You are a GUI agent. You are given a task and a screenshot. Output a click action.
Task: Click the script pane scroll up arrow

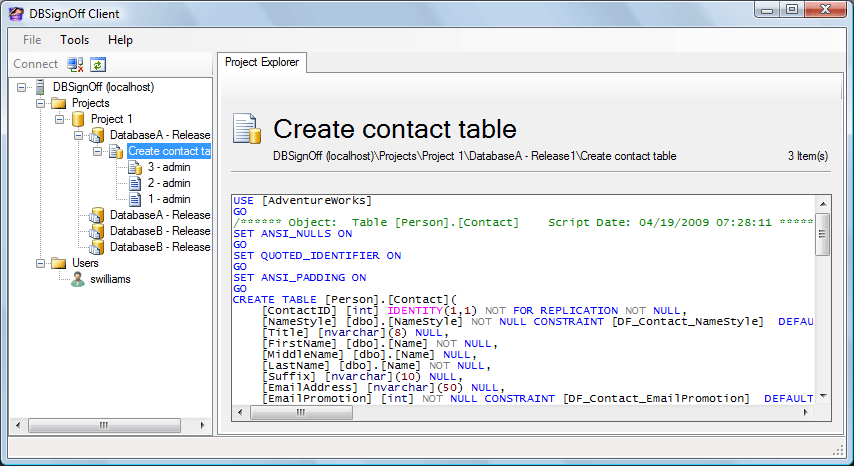823,204
